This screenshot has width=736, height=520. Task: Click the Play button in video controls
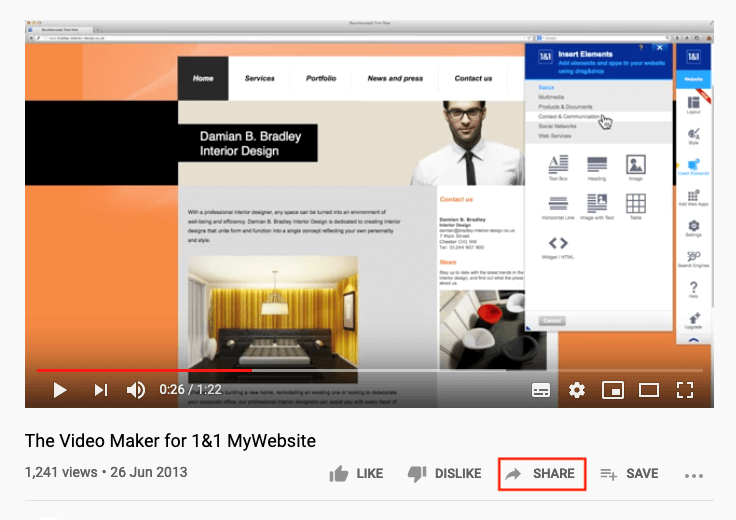pos(60,390)
